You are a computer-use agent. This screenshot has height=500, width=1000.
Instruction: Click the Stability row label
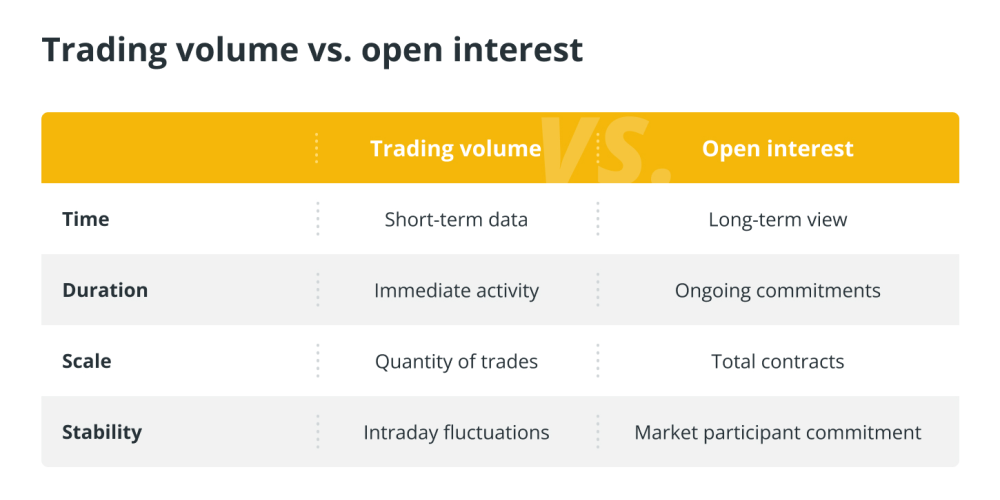102,432
